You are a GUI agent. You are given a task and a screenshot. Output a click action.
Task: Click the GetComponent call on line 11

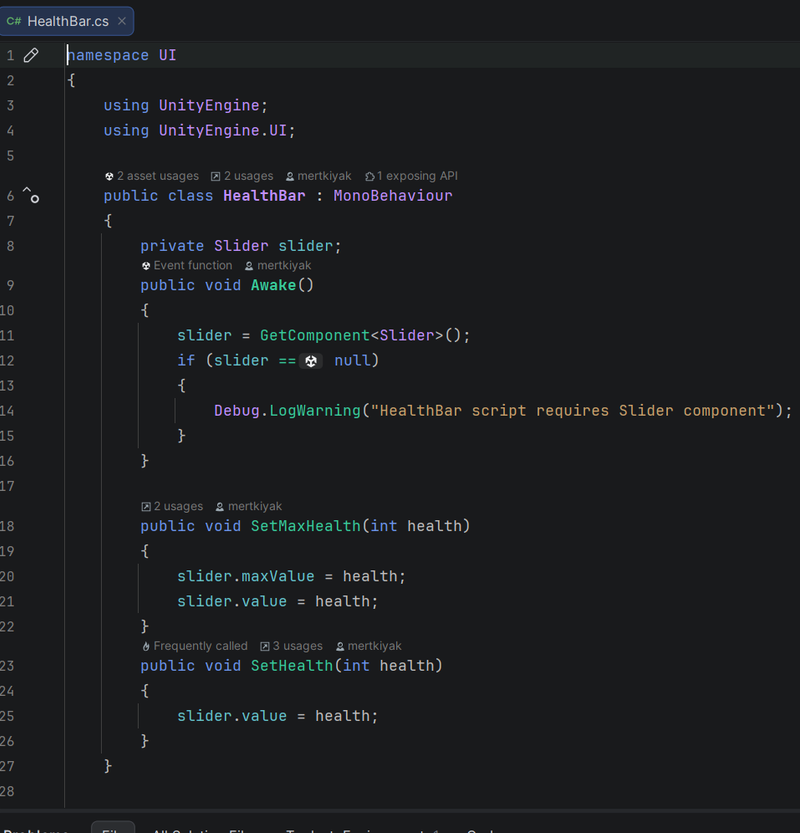[x=315, y=336]
